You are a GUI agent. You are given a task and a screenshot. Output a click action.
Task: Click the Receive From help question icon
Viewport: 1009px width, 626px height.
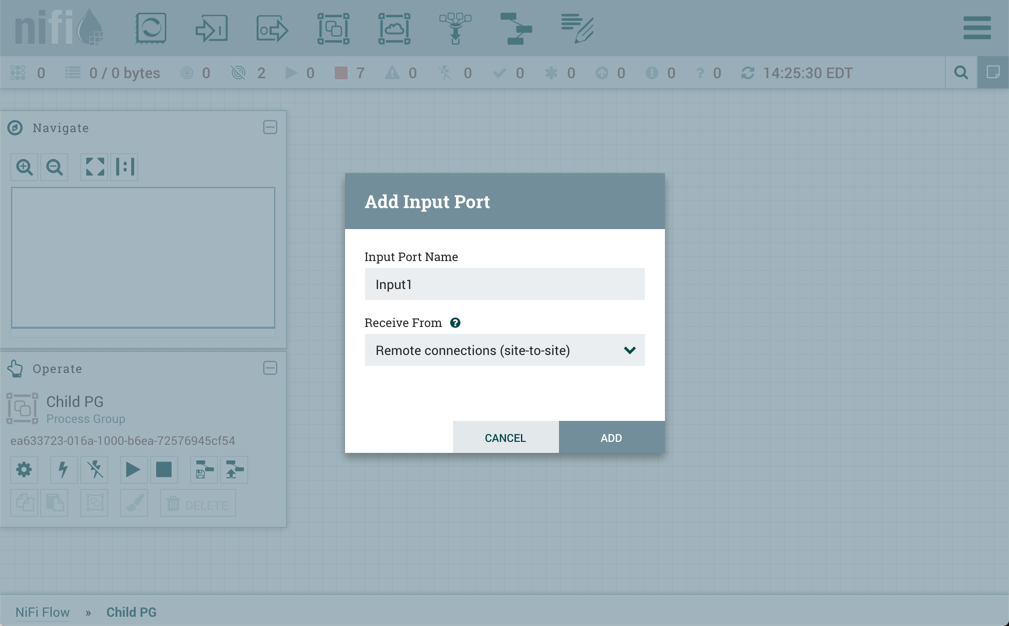(x=455, y=322)
